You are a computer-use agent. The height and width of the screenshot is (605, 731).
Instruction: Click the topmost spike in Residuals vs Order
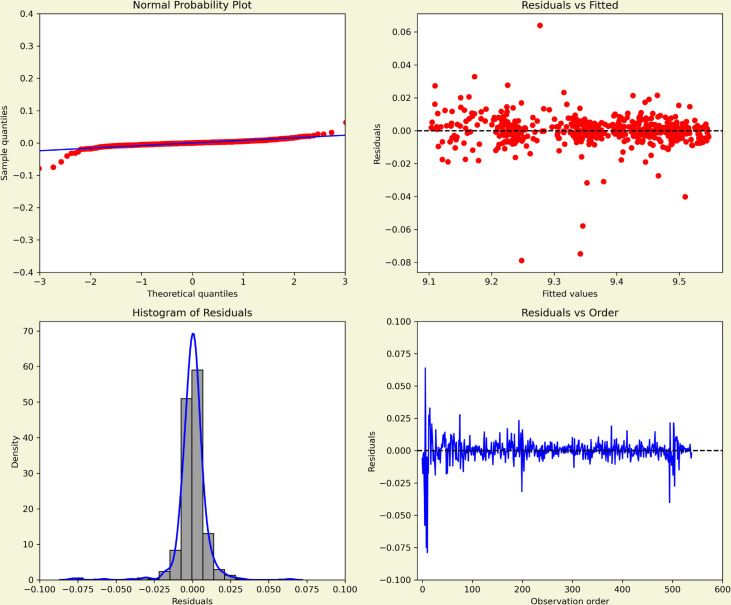pos(425,368)
